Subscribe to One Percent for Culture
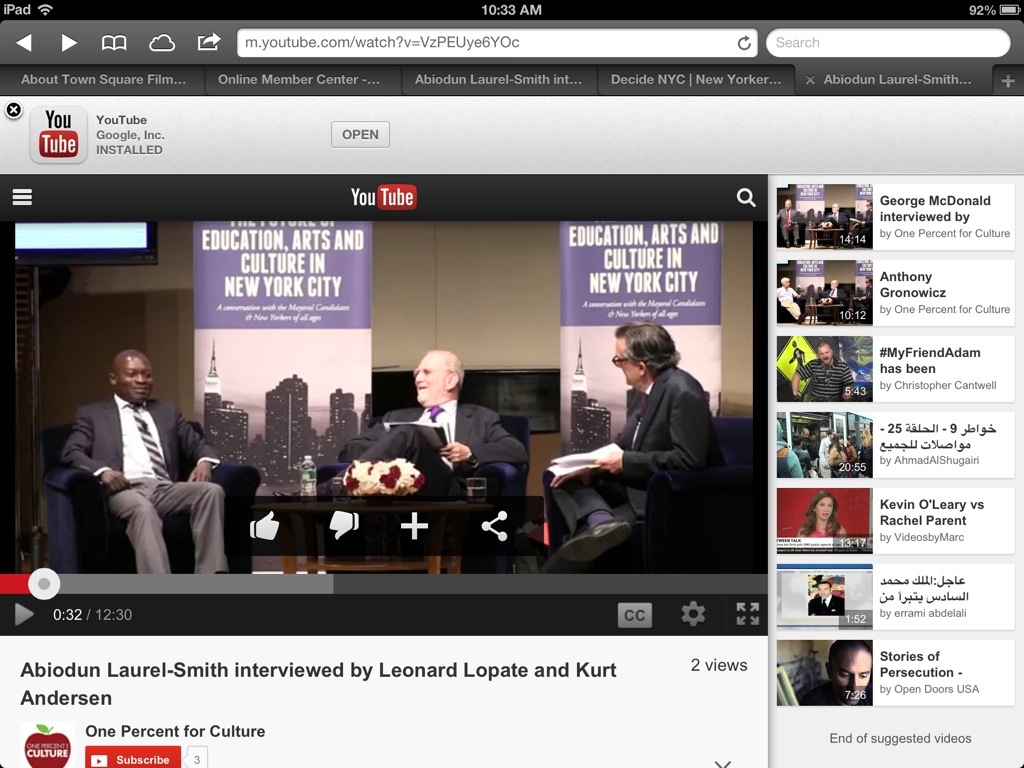Screen dimensions: 1024x768 point(133,759)
